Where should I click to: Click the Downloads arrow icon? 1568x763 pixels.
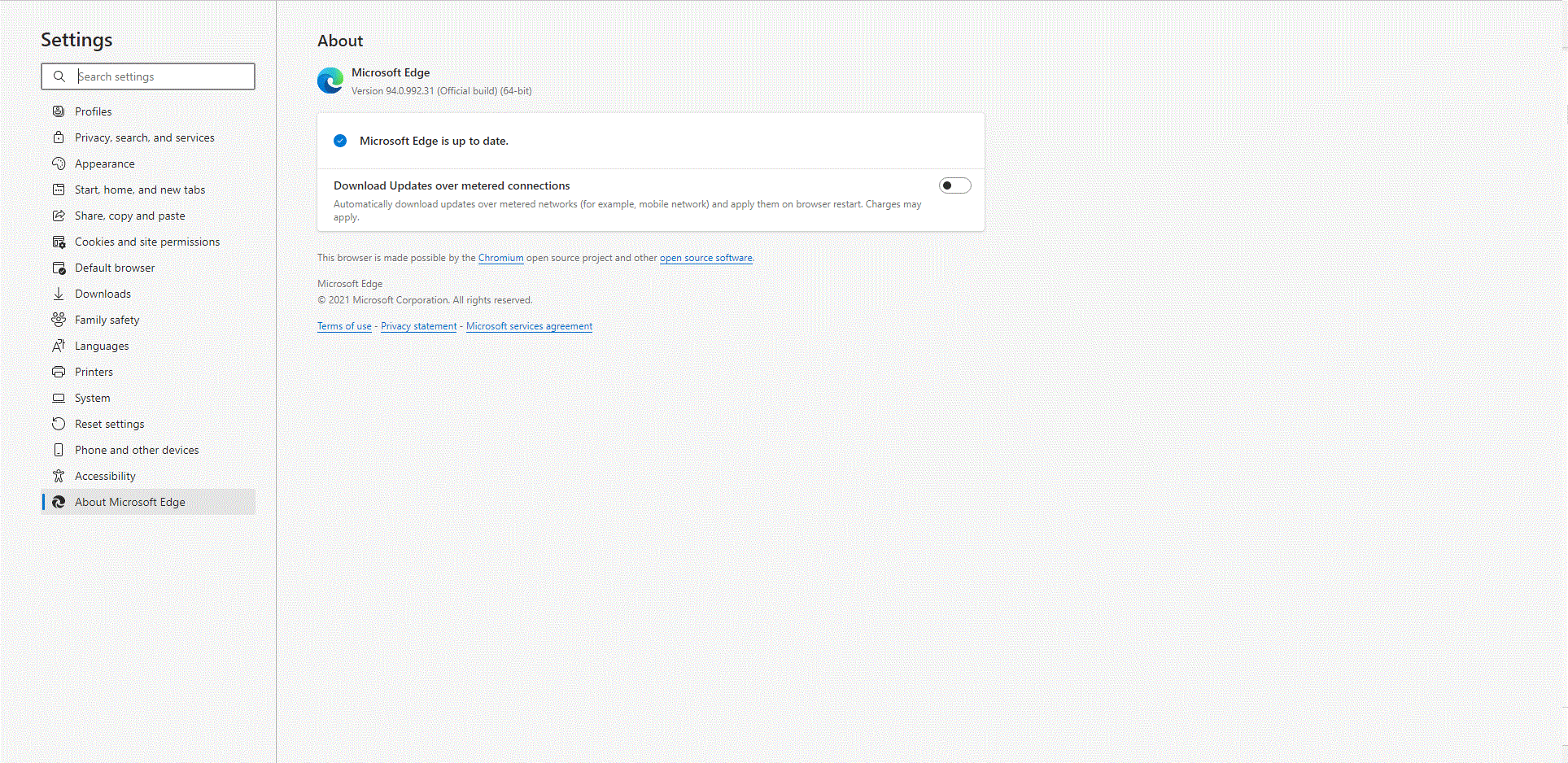pos(59,294)
